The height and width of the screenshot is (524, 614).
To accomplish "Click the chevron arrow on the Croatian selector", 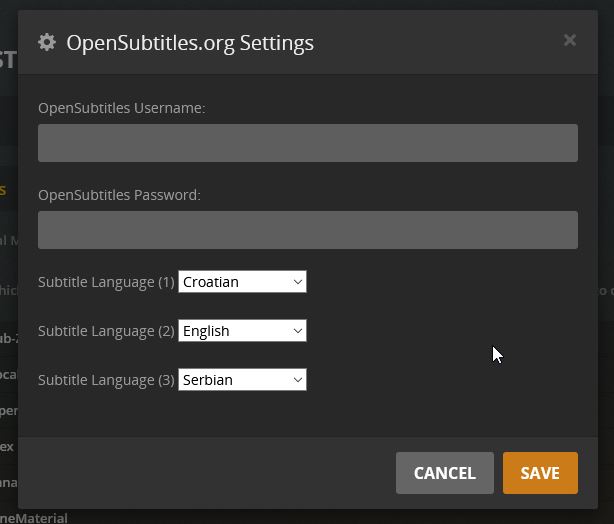I will click(x=298, y=282).
